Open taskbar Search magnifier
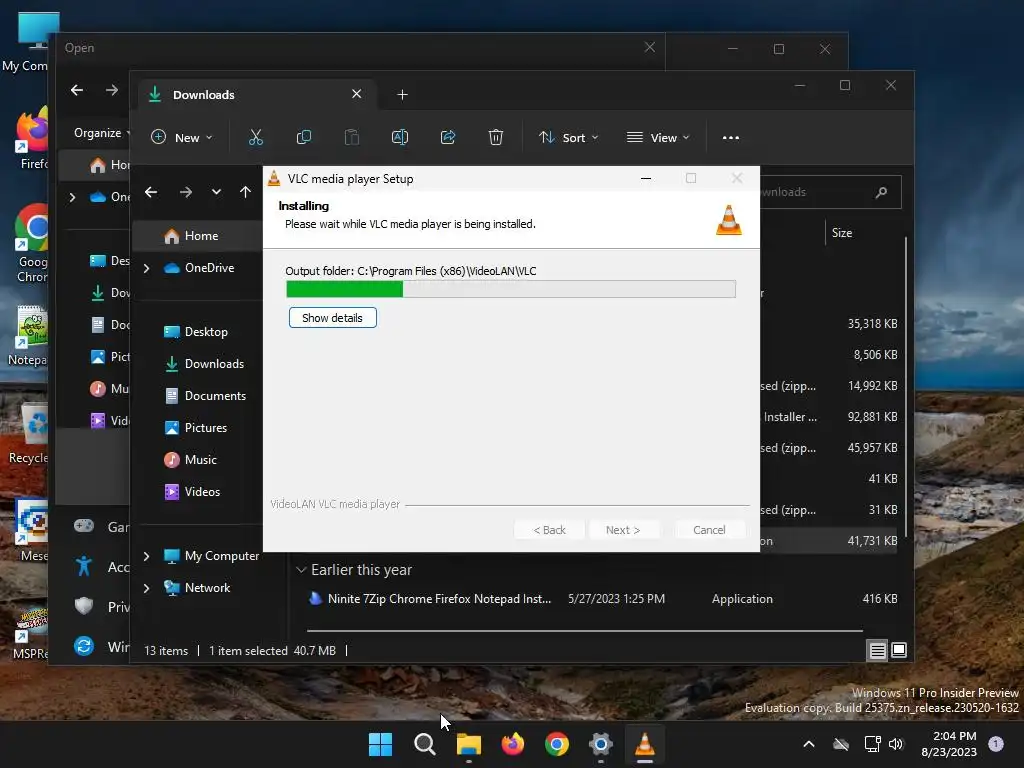The image size is (1024, 768). pyautogui.click(x=424, y=744)
